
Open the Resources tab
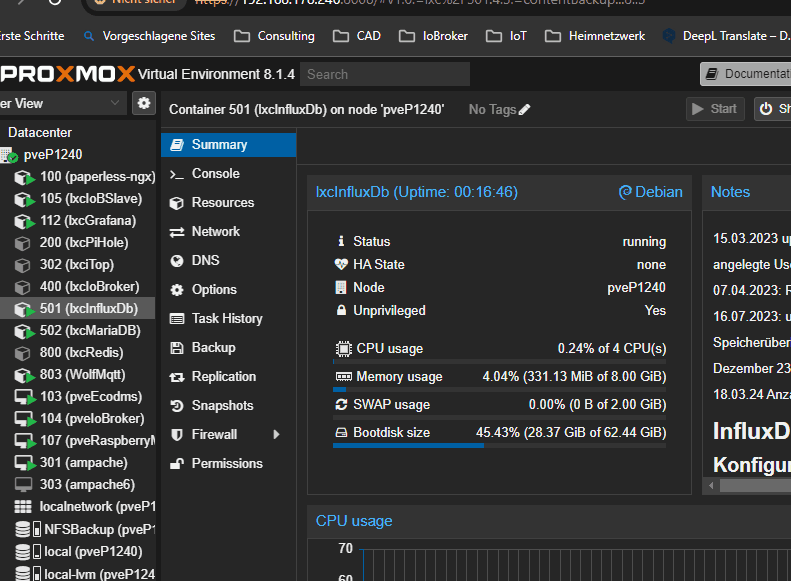pos(229,203)
